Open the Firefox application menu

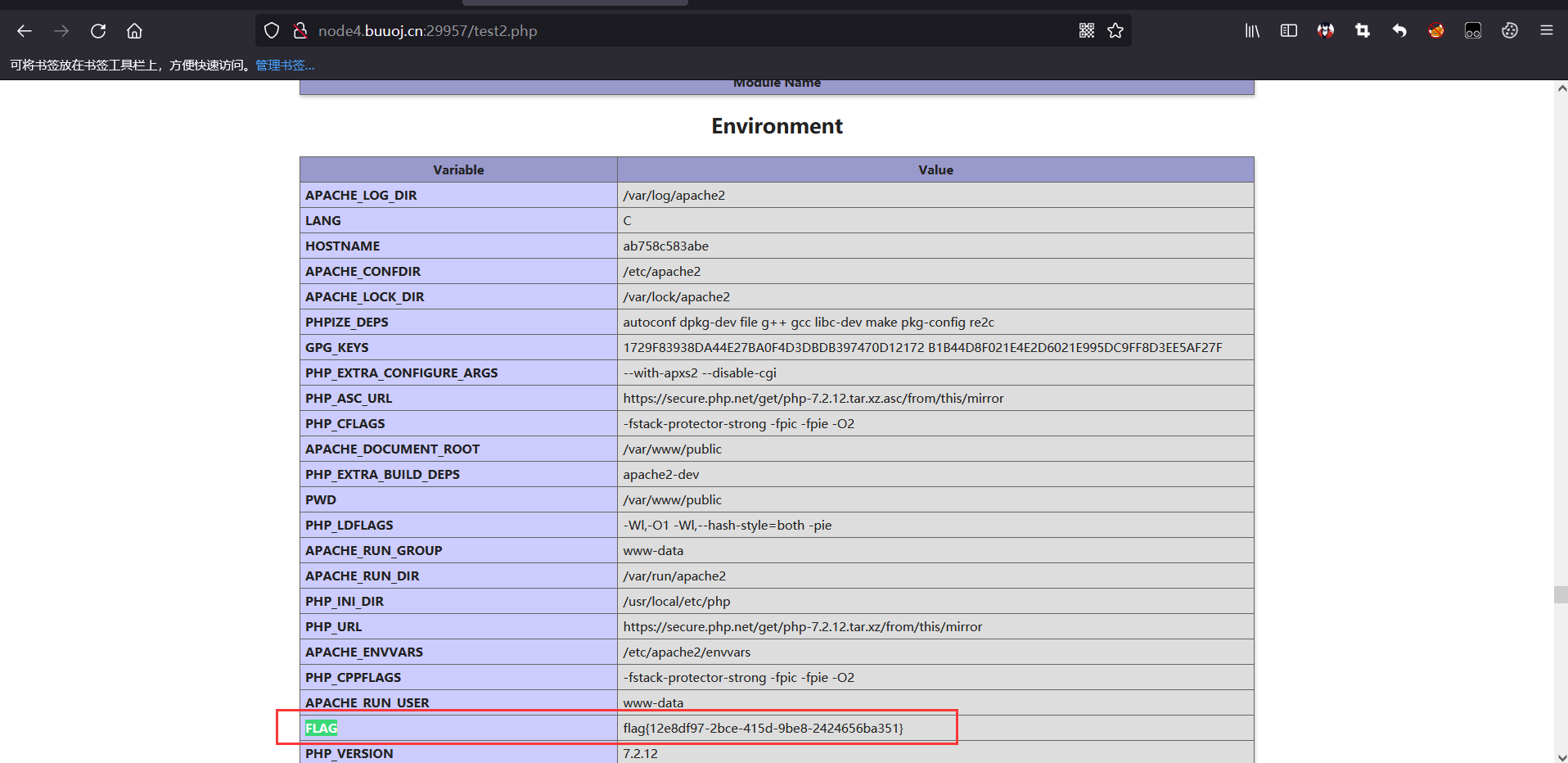1547,31
